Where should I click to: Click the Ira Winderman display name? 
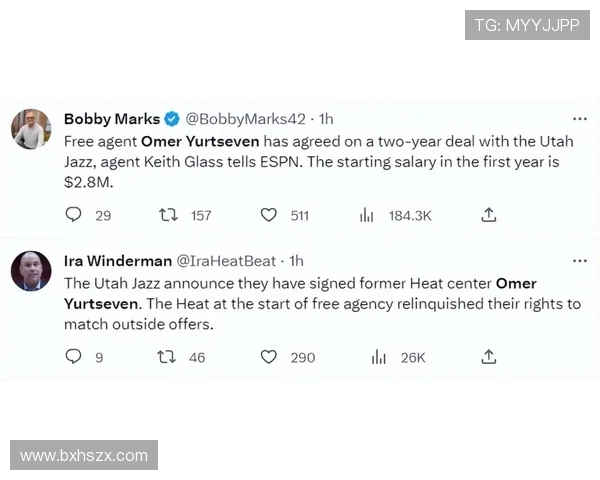tap(117, 261)
